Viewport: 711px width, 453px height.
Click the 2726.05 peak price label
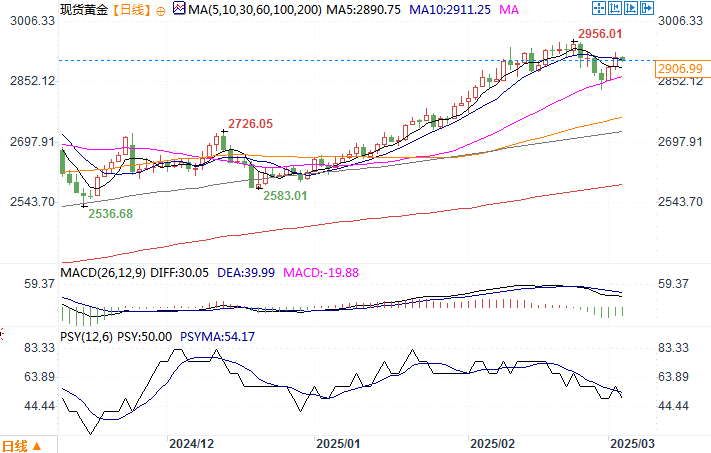tap(250, 124)
